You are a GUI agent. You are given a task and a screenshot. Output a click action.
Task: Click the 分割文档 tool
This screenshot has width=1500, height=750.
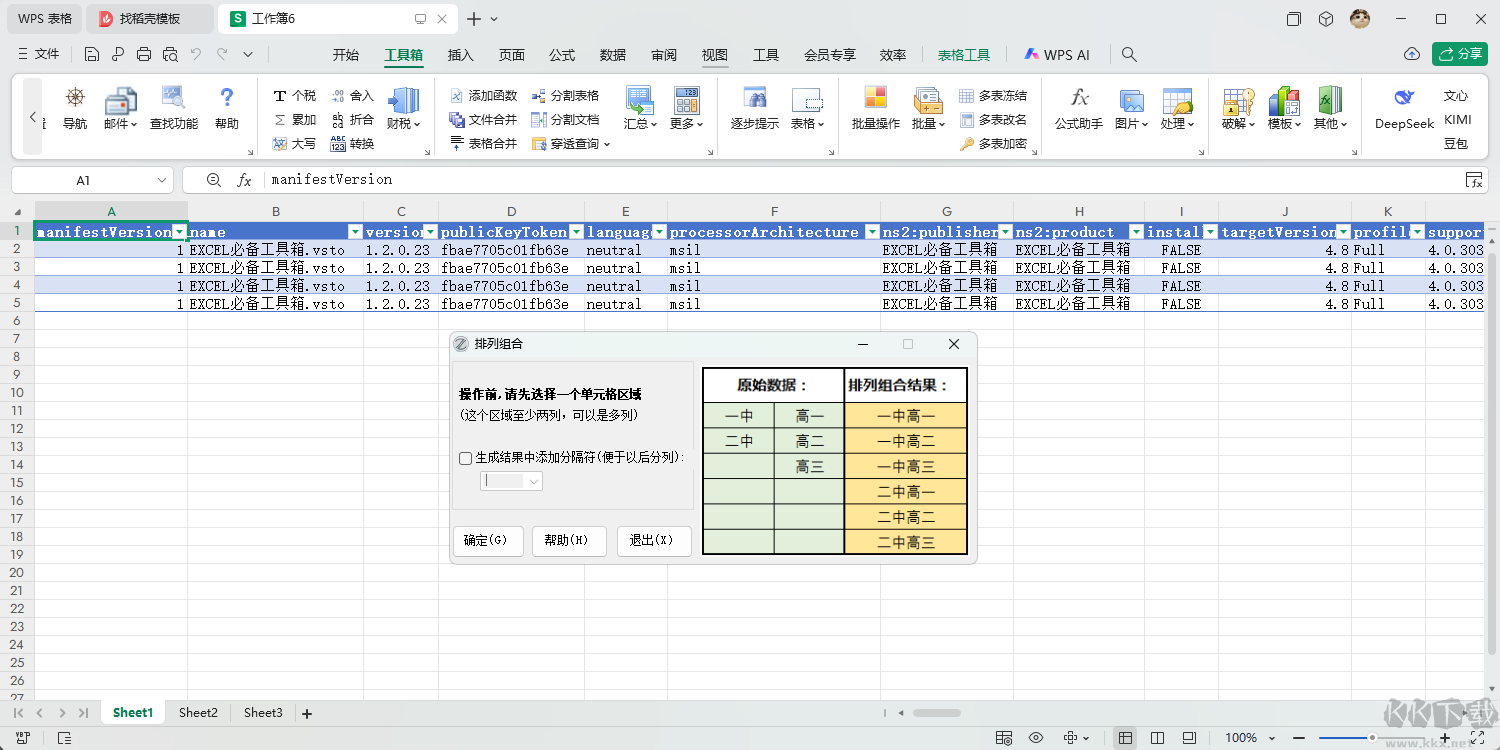[566, 120]
